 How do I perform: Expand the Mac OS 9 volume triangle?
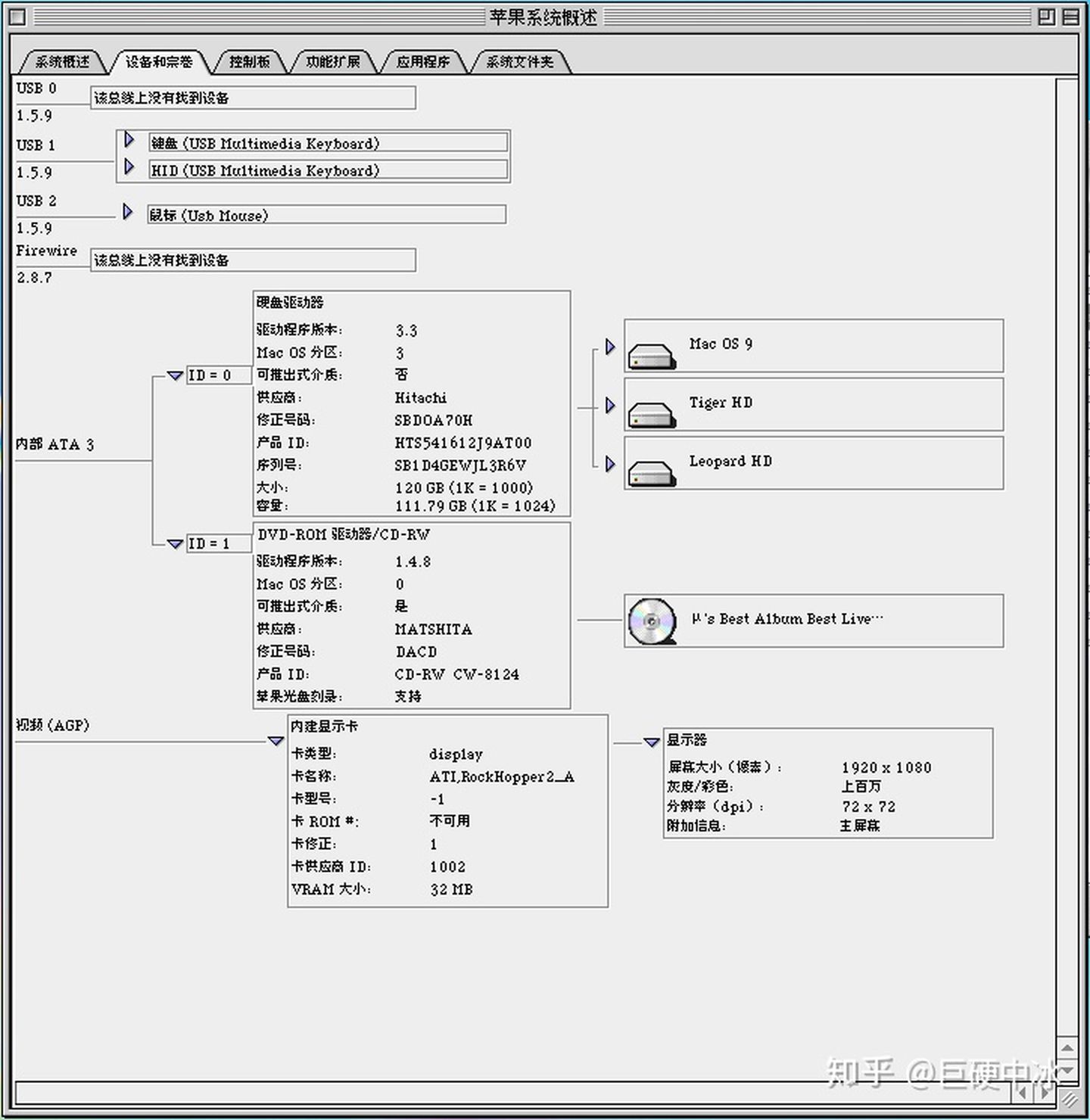pyautogui.click(x=610, y=347)
